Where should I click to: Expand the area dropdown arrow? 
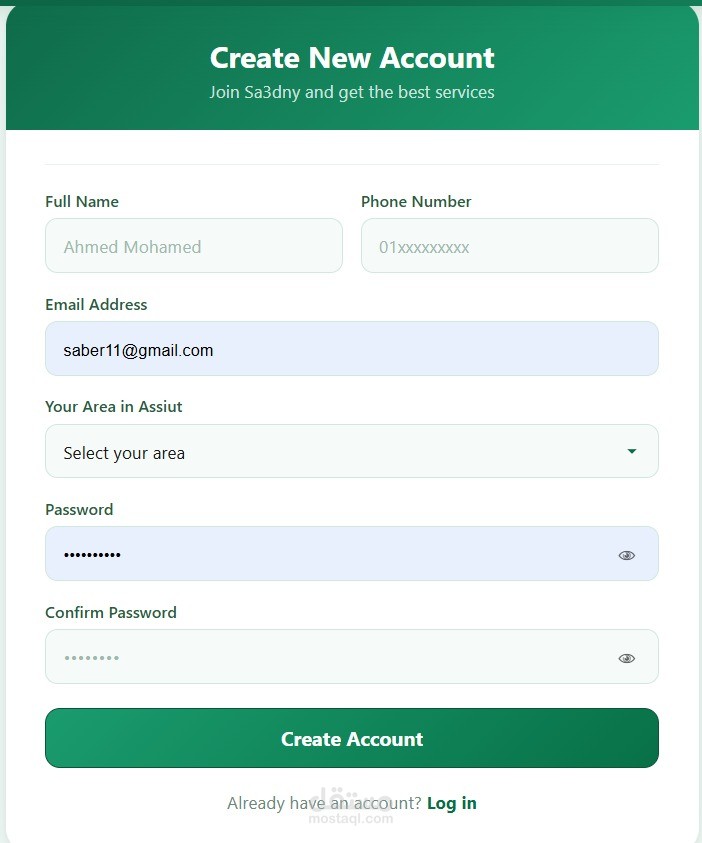[632, 451]
